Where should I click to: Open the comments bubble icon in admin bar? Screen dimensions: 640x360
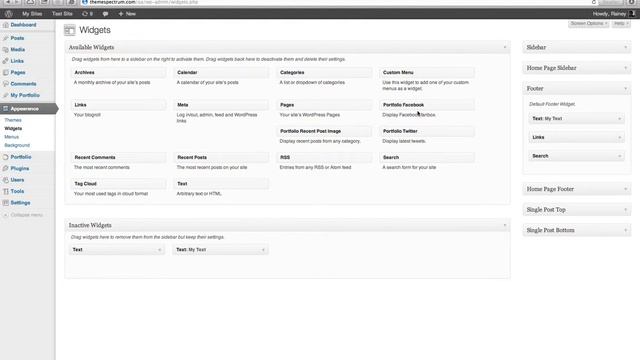tap(105, 13)
